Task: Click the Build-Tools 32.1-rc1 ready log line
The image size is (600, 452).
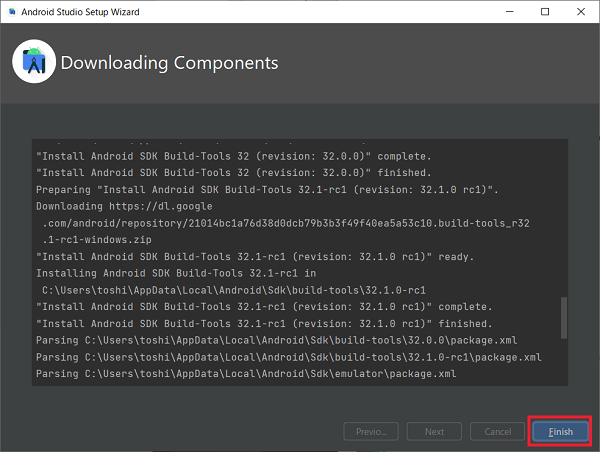Action: [255, 256]
